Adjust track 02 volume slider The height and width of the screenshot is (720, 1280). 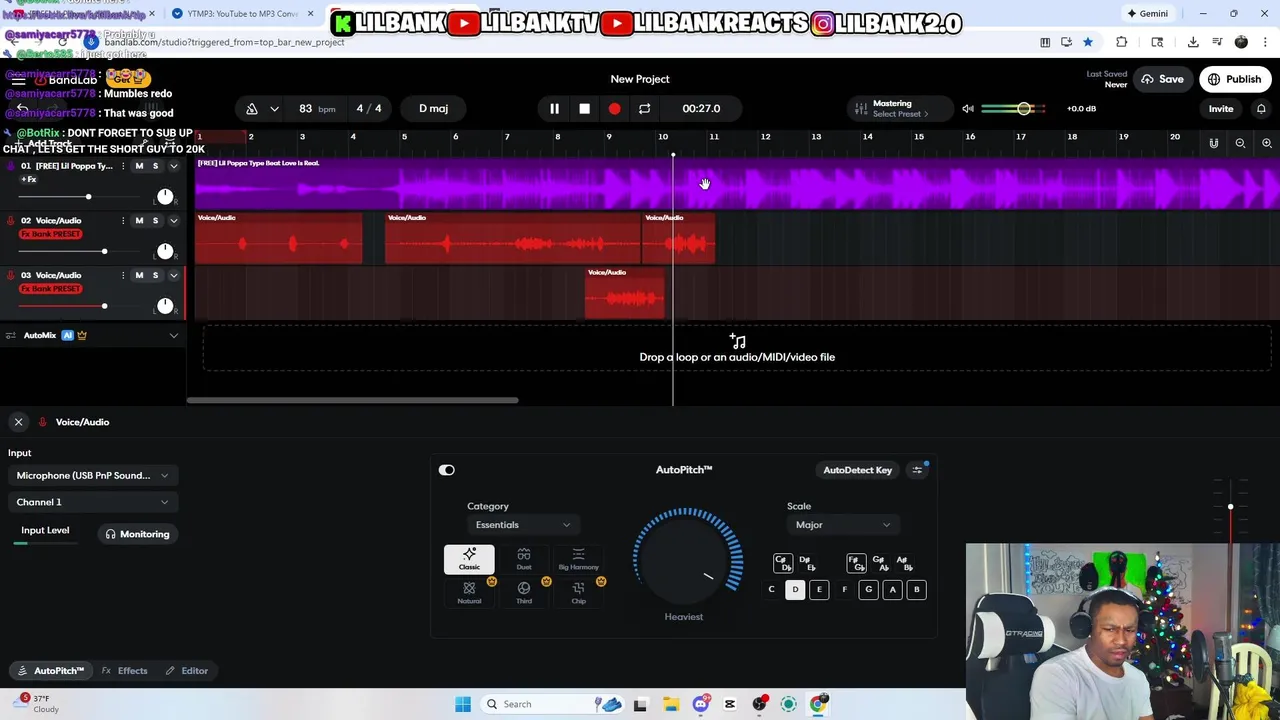(104, 251)
